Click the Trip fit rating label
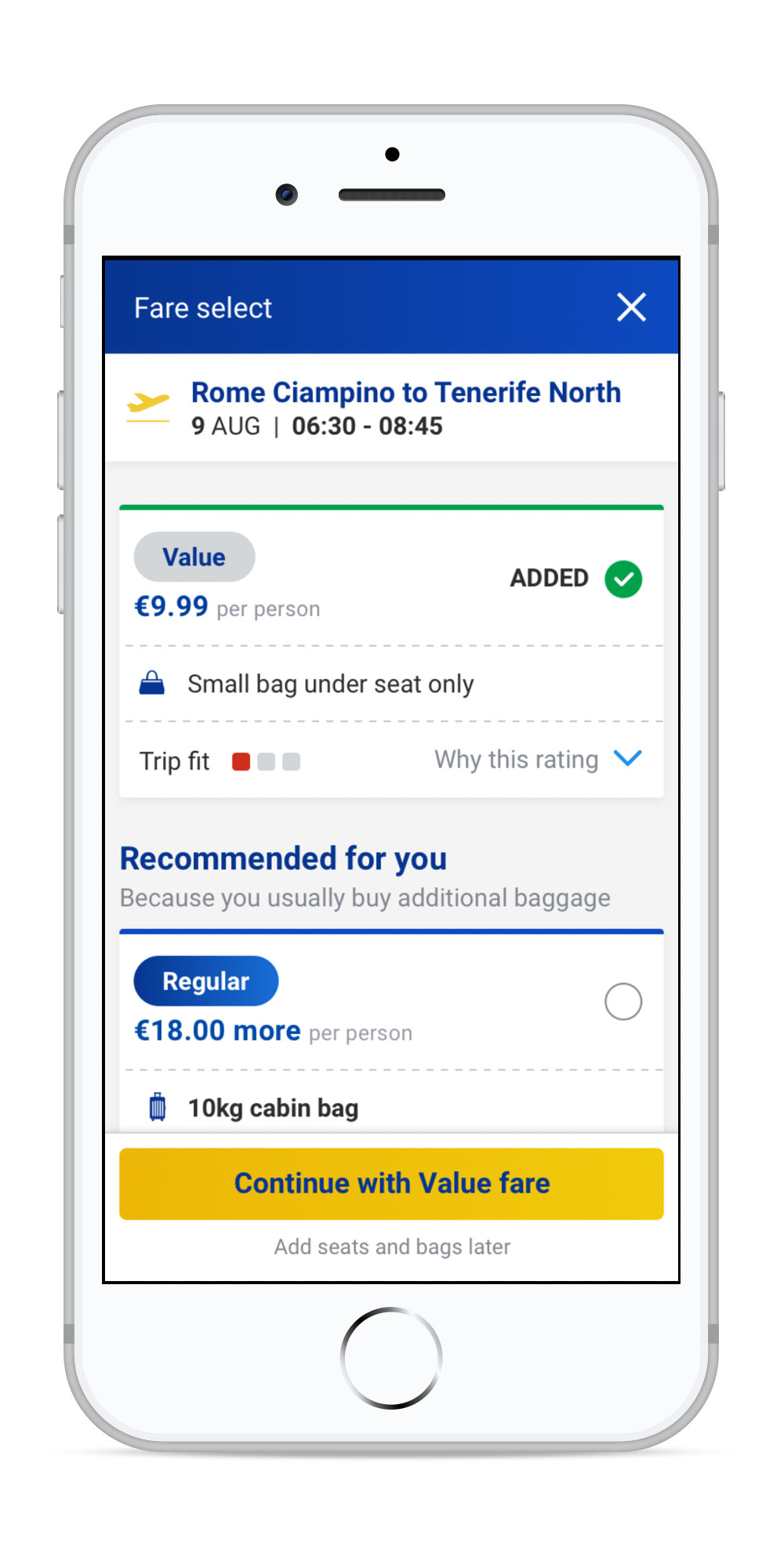This screenshot has height=1568, width=784. click(174, 761)
